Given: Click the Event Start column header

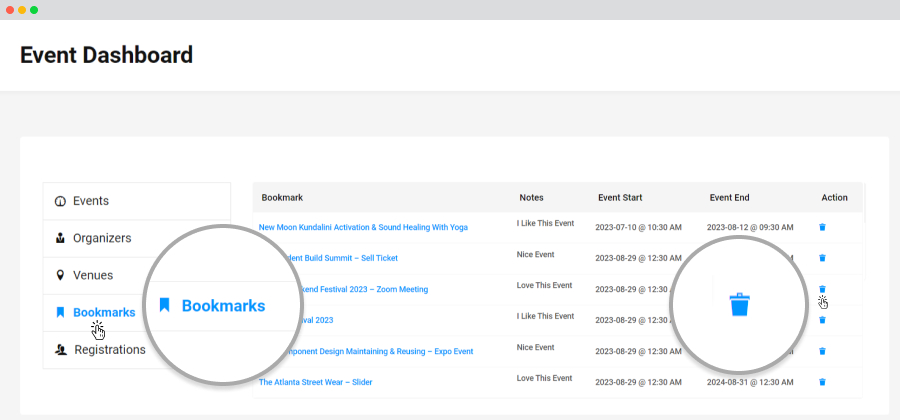Looking at the screenshot, I should tap(620, 197).
